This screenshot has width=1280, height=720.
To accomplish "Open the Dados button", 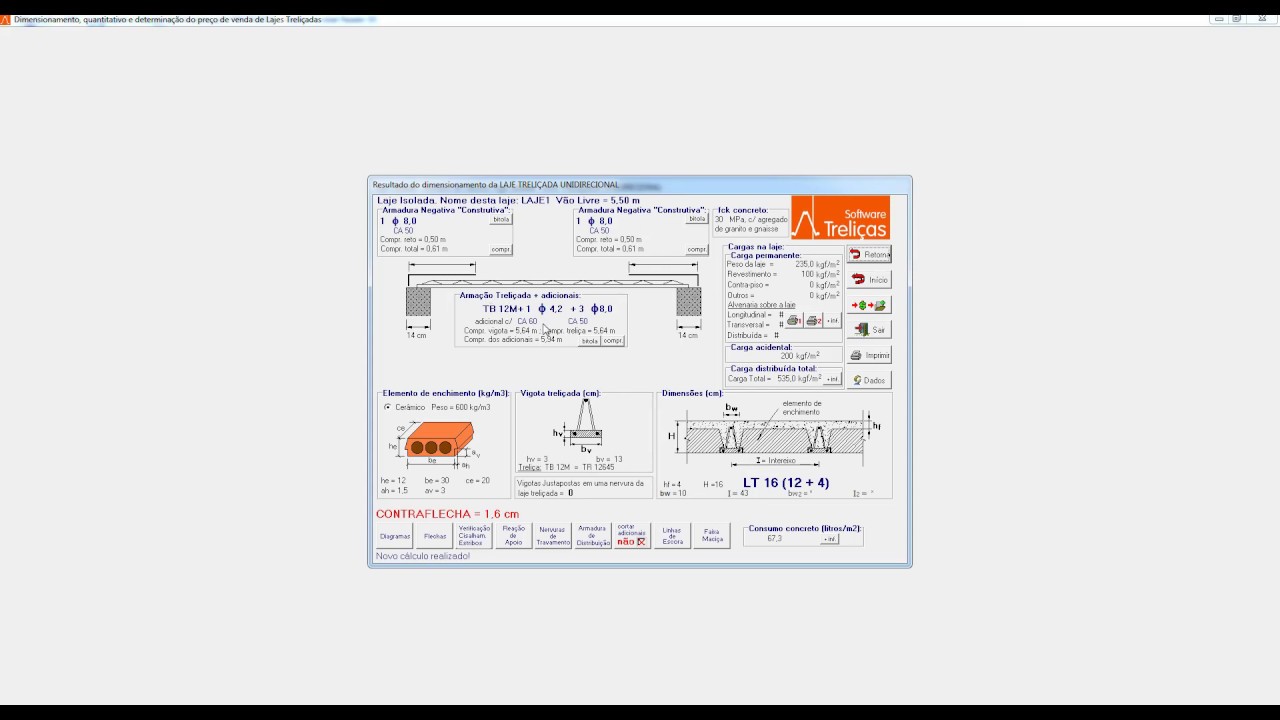I will coord(869,380).
